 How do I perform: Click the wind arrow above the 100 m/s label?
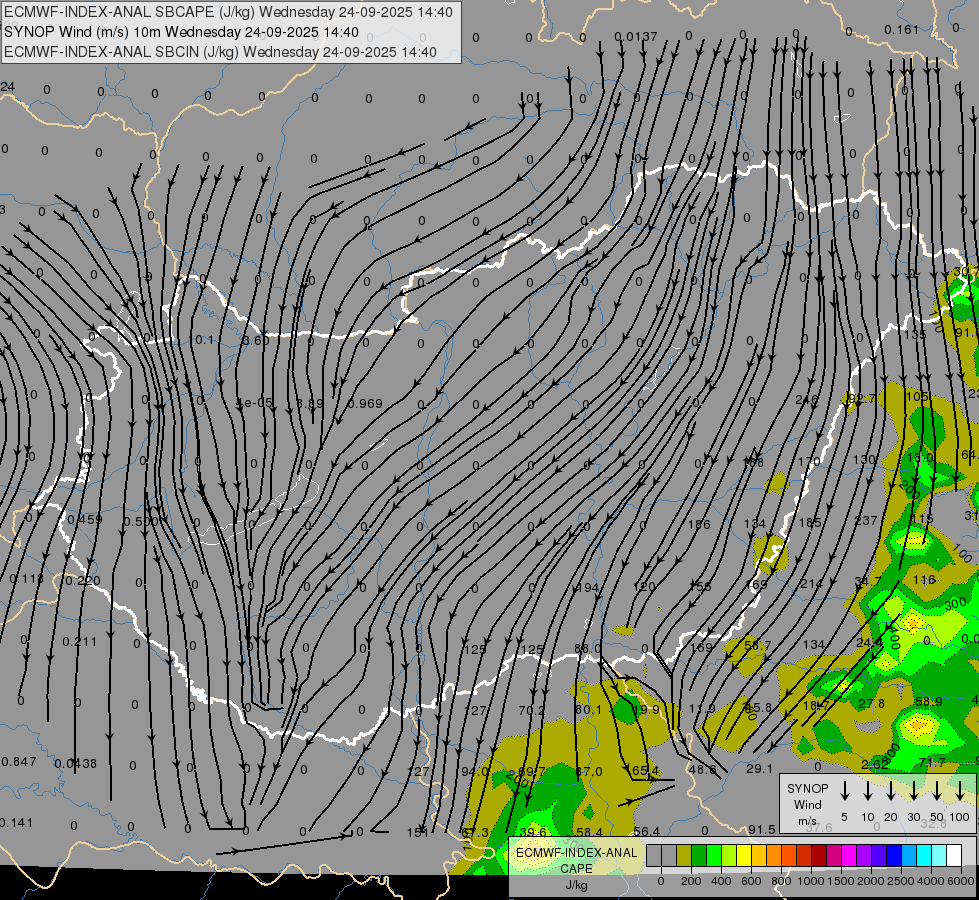(960, 791)
